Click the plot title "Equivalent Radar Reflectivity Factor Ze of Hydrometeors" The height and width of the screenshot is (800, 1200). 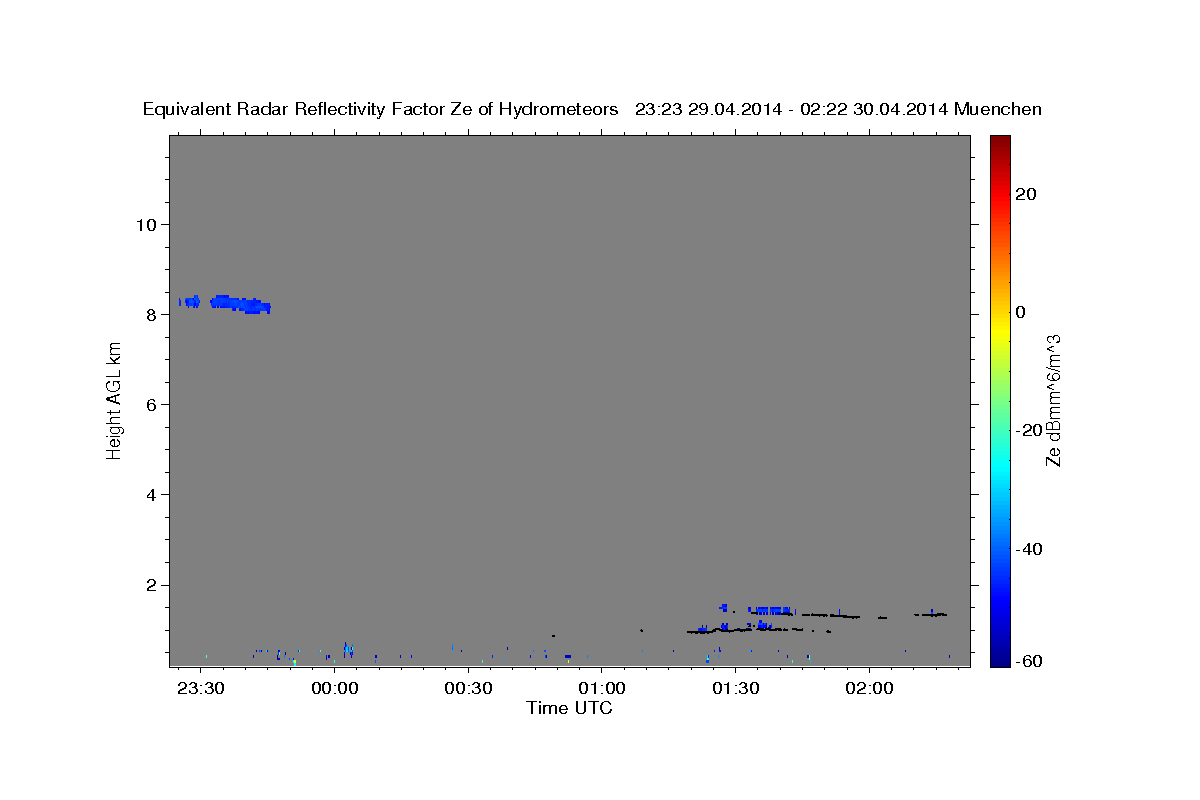[381, 110]
